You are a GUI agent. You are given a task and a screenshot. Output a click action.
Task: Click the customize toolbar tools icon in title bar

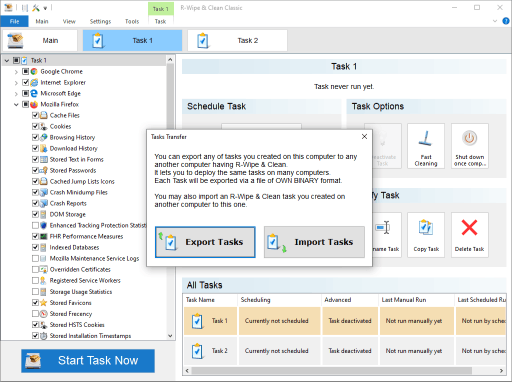tap(36, 8)
